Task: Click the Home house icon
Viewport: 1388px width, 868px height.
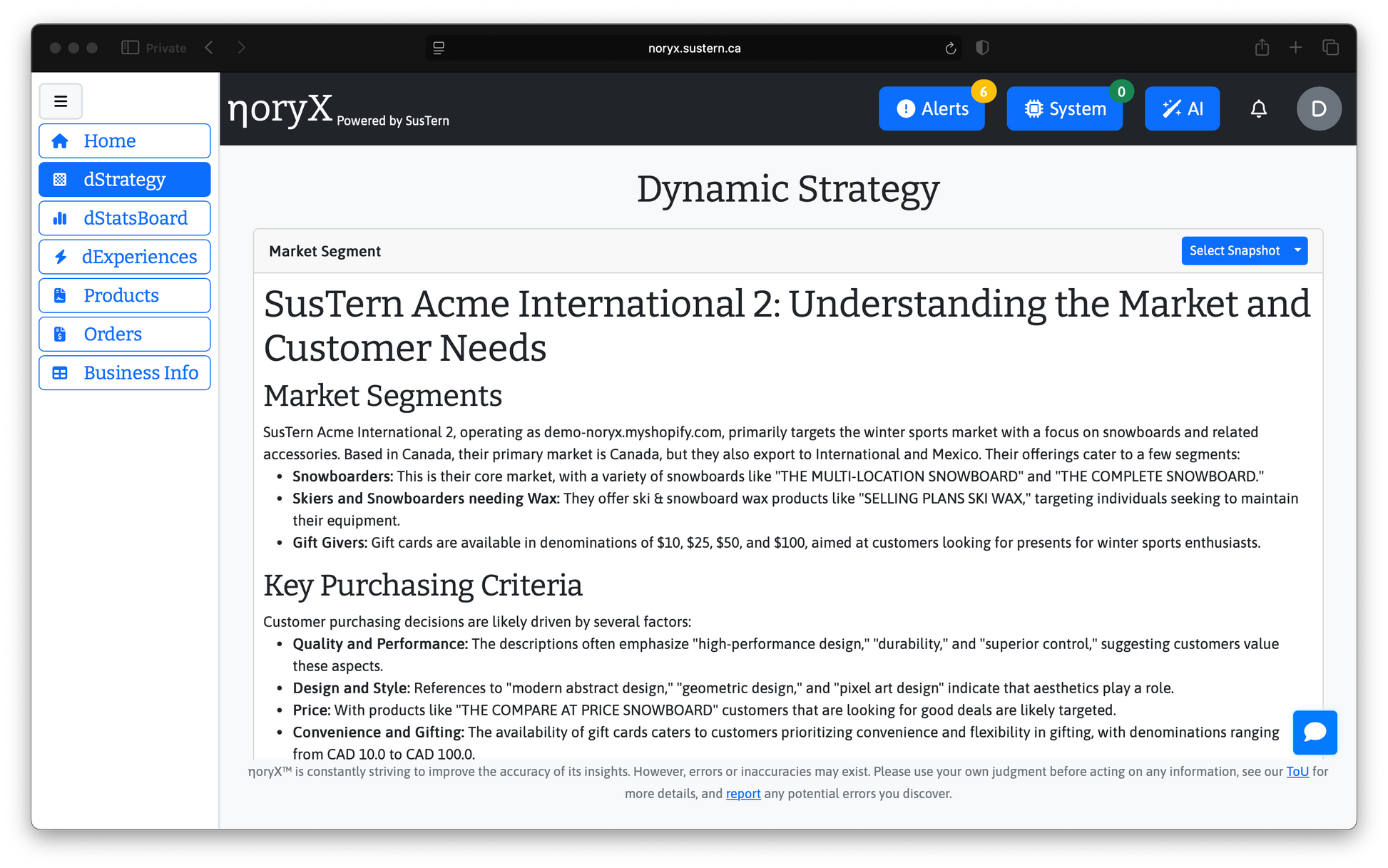Action: tap(61, 141)
